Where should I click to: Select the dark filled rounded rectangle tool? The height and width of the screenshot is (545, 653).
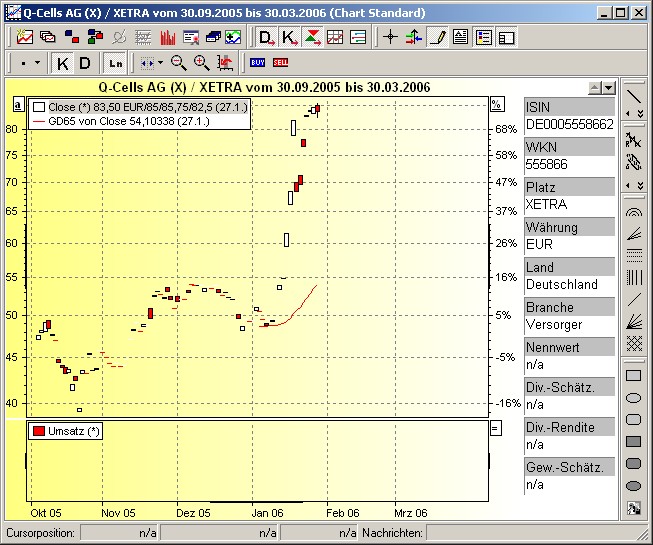coord(633,463)
